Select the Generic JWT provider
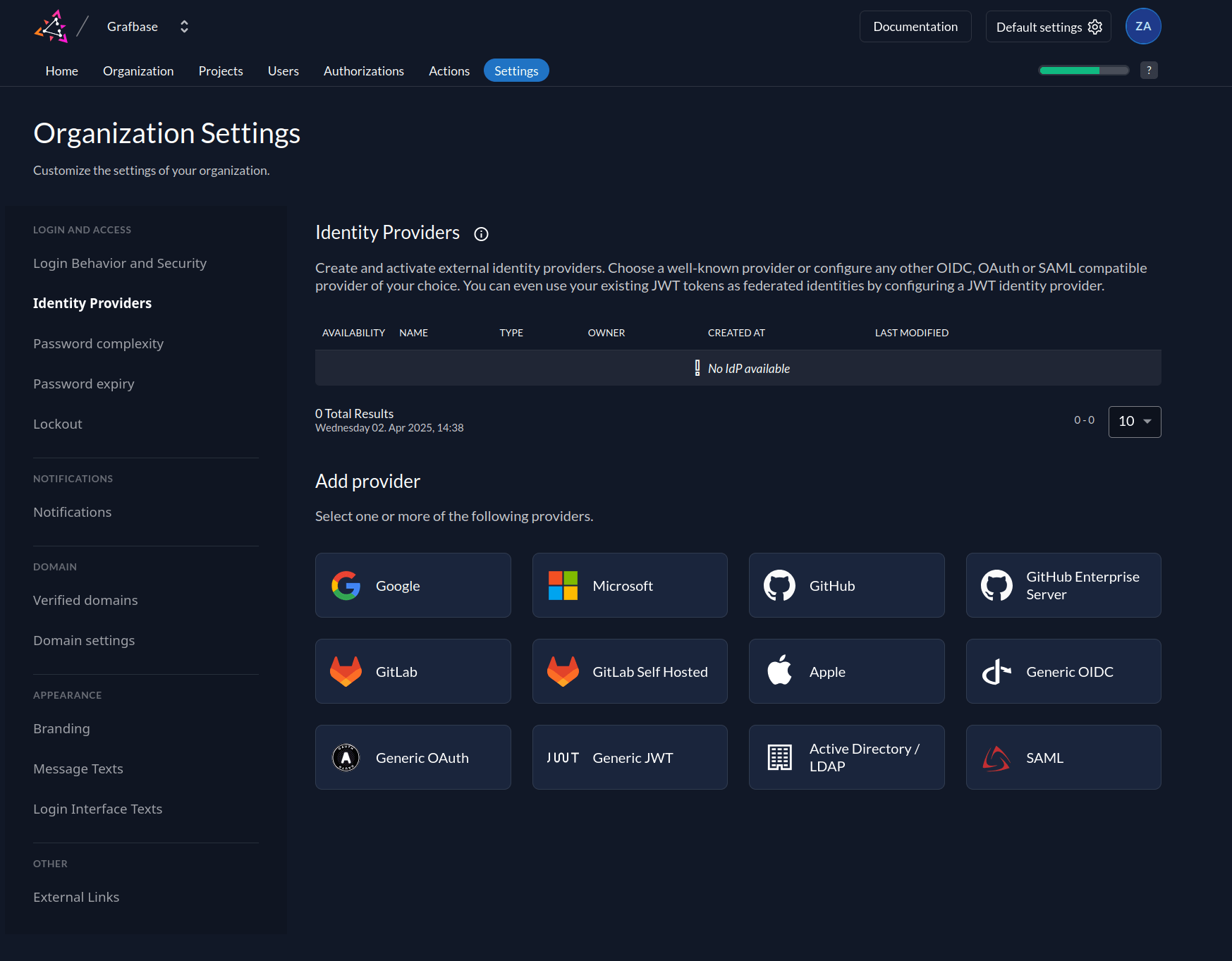 point(629,757)
